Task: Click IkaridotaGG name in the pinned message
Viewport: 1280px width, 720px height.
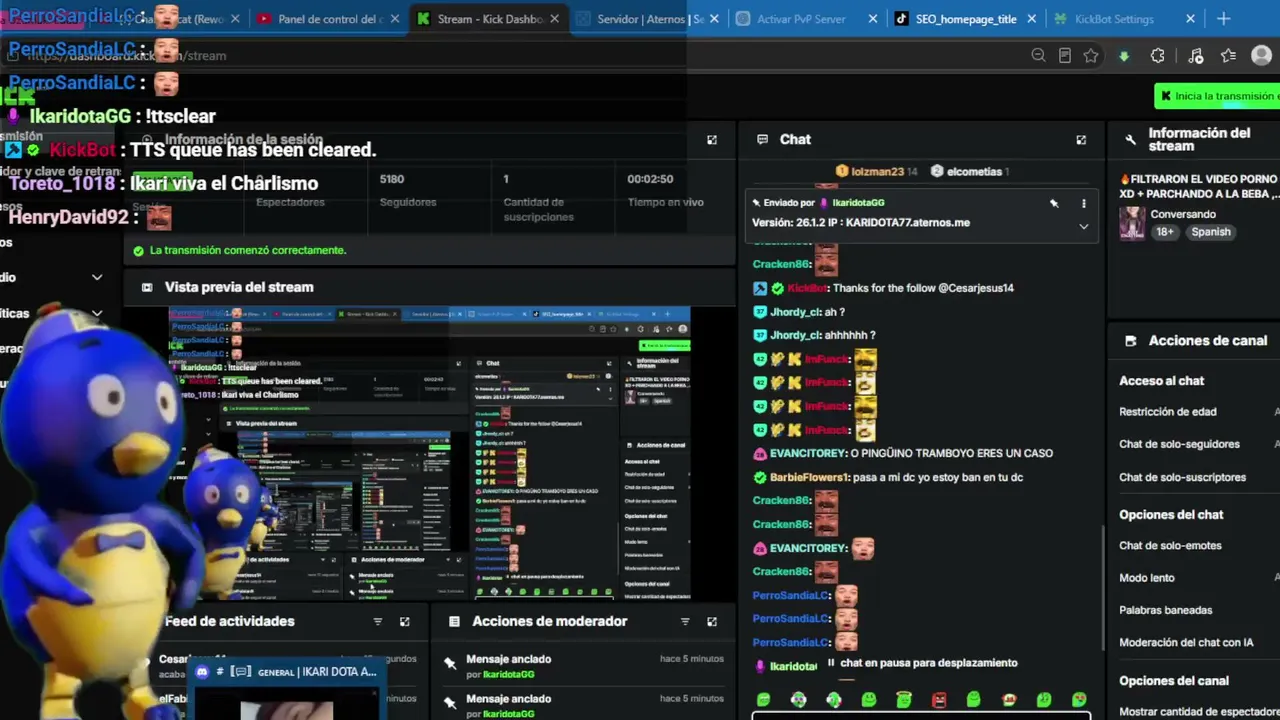Action: [x=858, y=203]
